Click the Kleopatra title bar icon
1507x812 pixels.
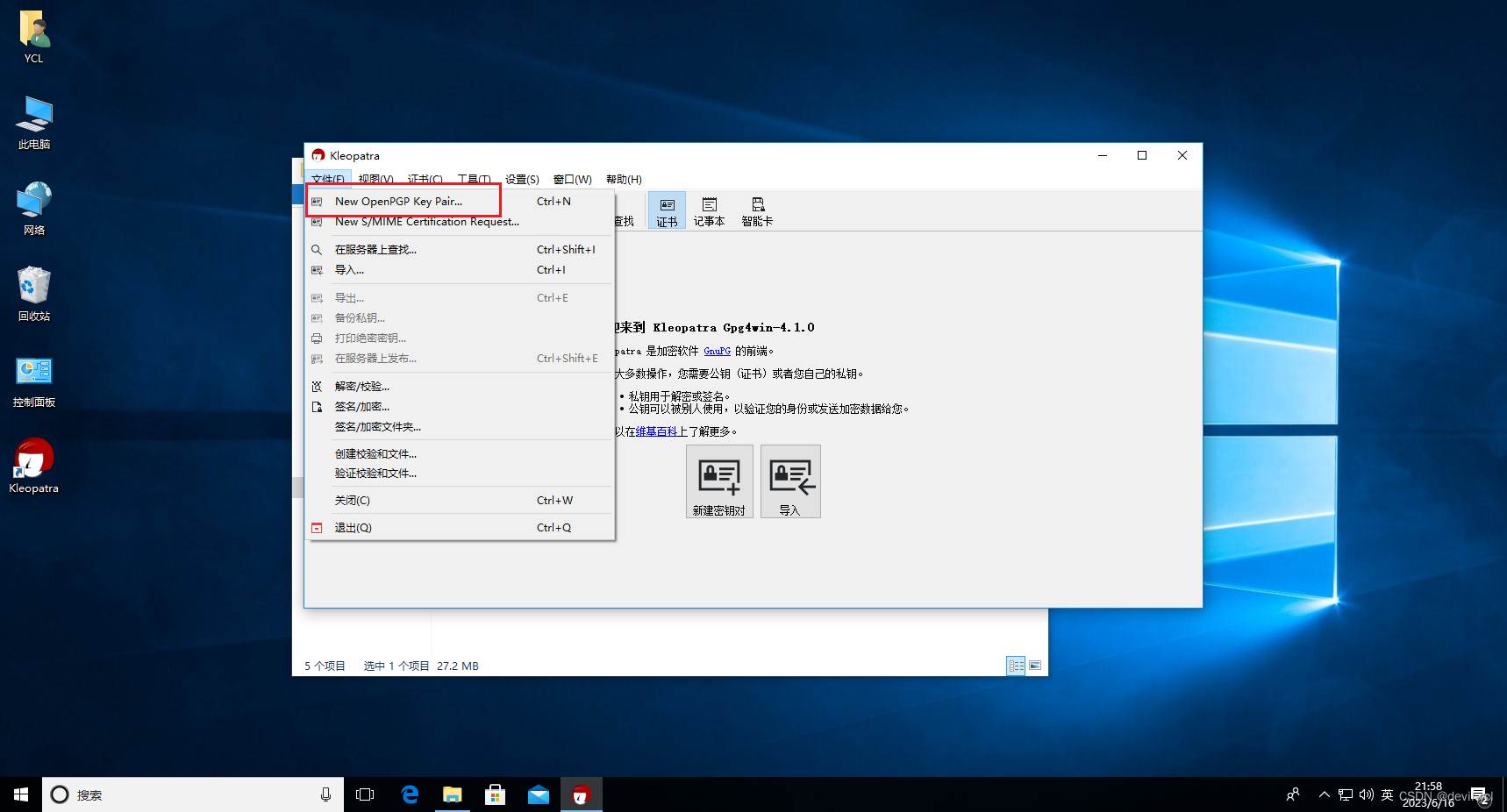click(318, 155)
